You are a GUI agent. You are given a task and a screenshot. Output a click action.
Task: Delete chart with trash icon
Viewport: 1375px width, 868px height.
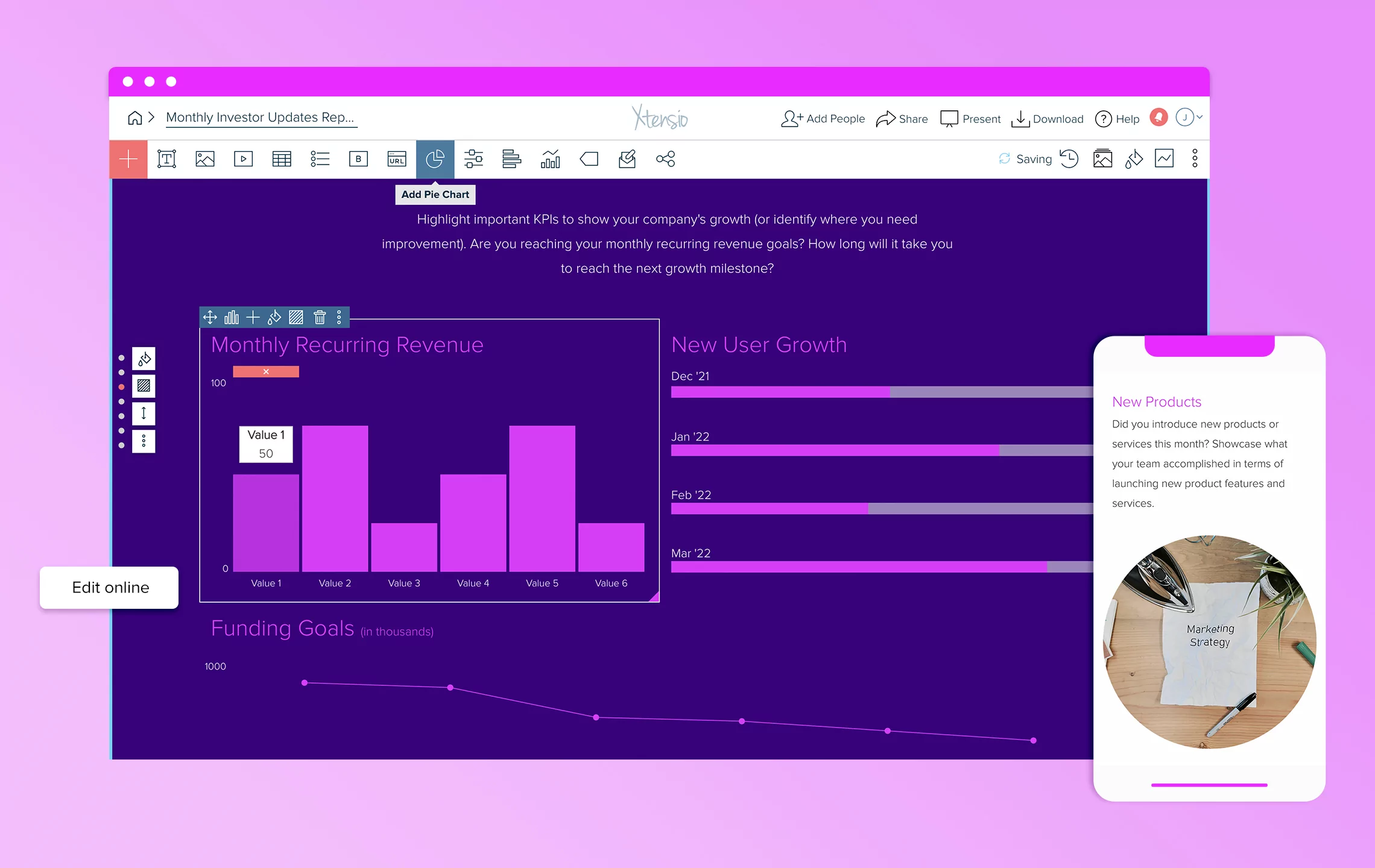[320, 317]
